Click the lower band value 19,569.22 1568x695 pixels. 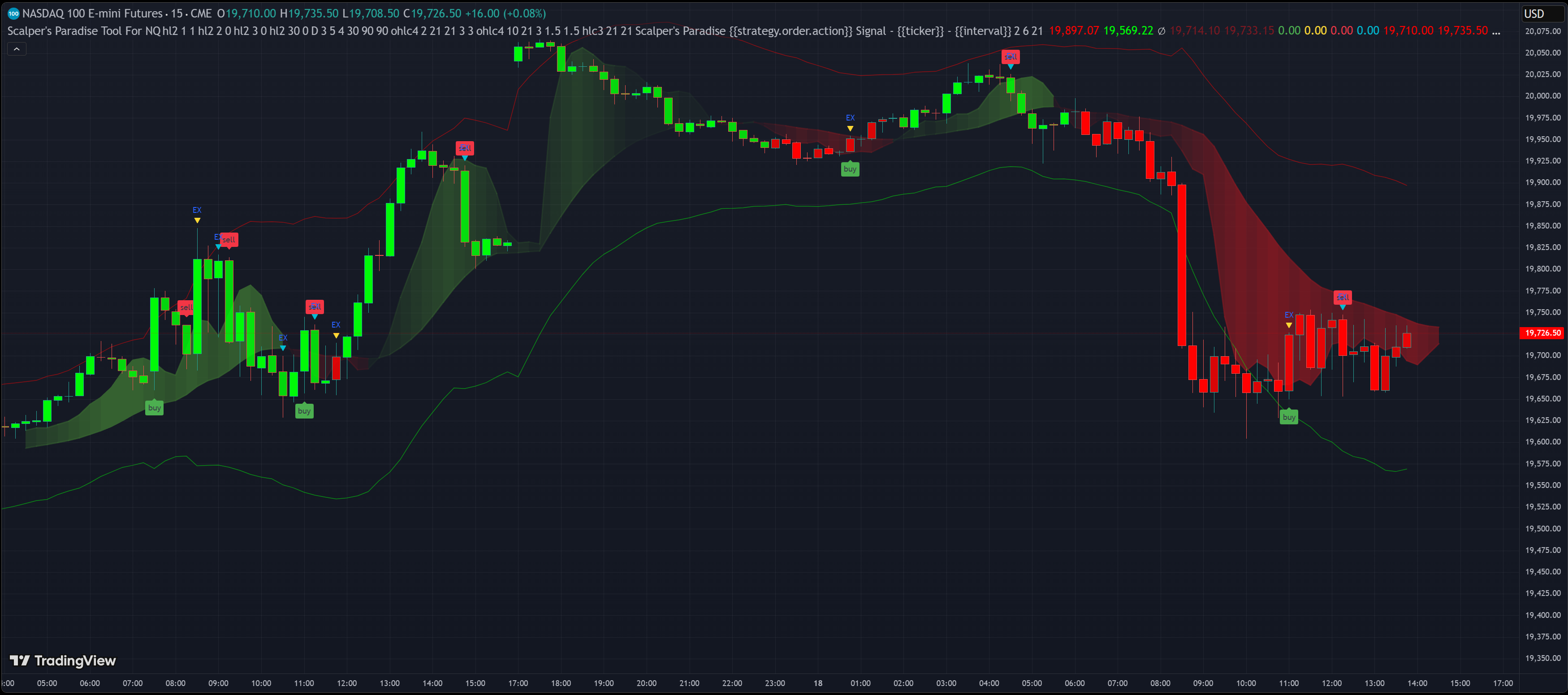click(x=1128, y=30)
